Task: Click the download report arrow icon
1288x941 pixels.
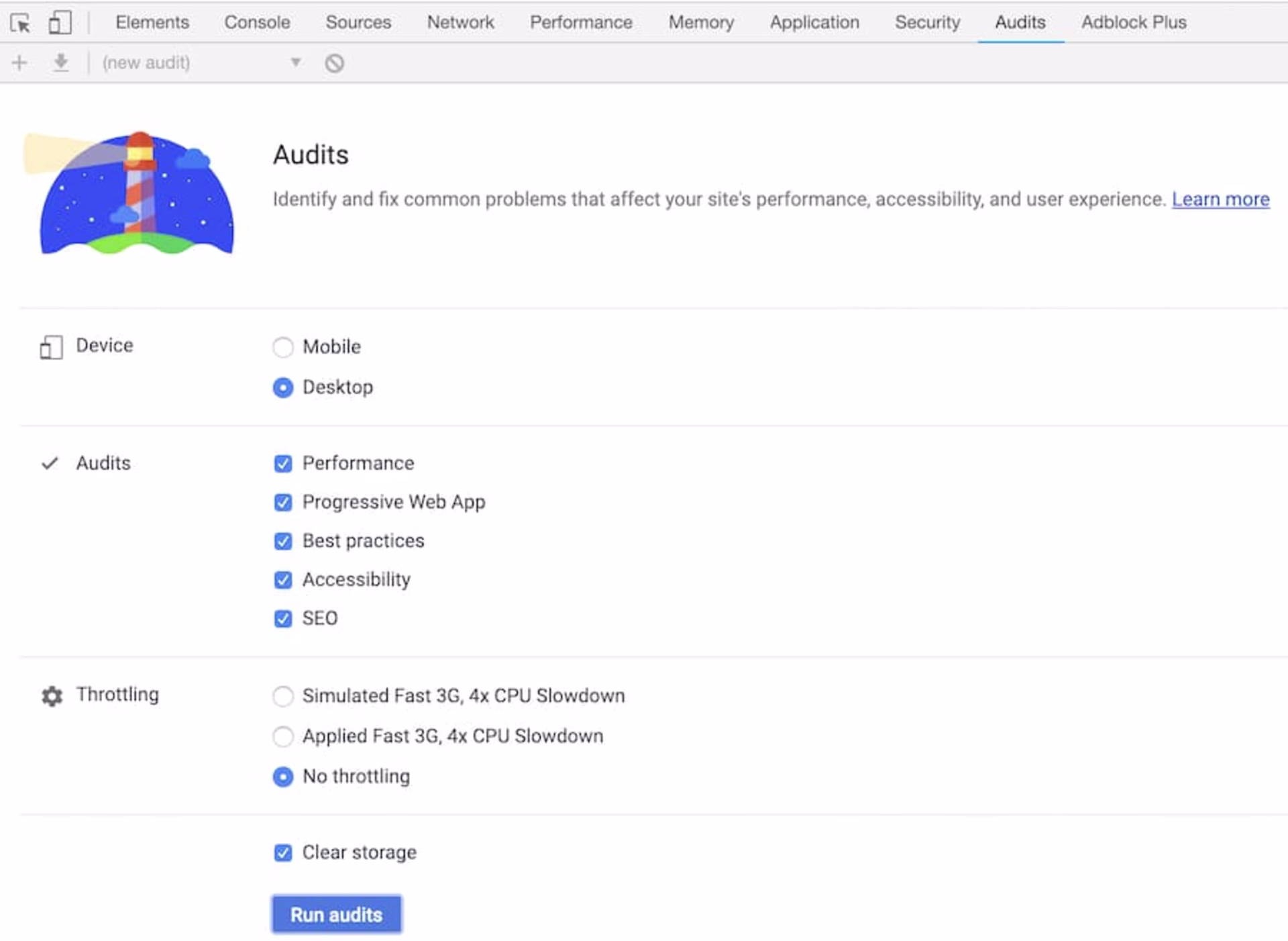Action: (x=60, y=63)
